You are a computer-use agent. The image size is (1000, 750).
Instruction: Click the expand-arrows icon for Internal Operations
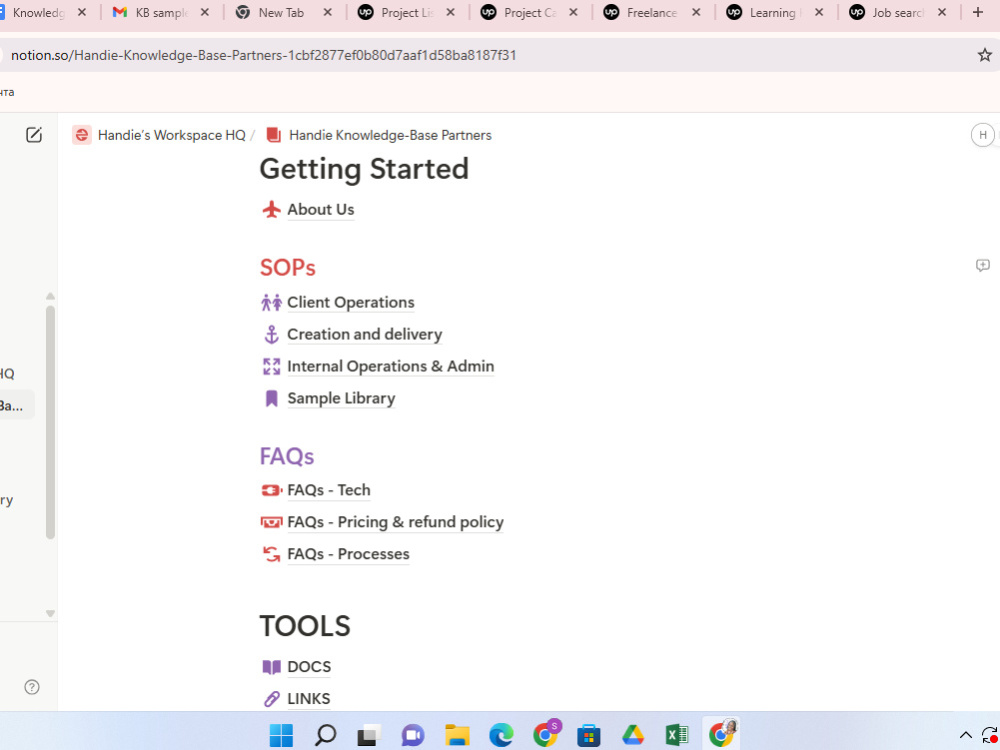pyautogui.click(x=271, y=366)
